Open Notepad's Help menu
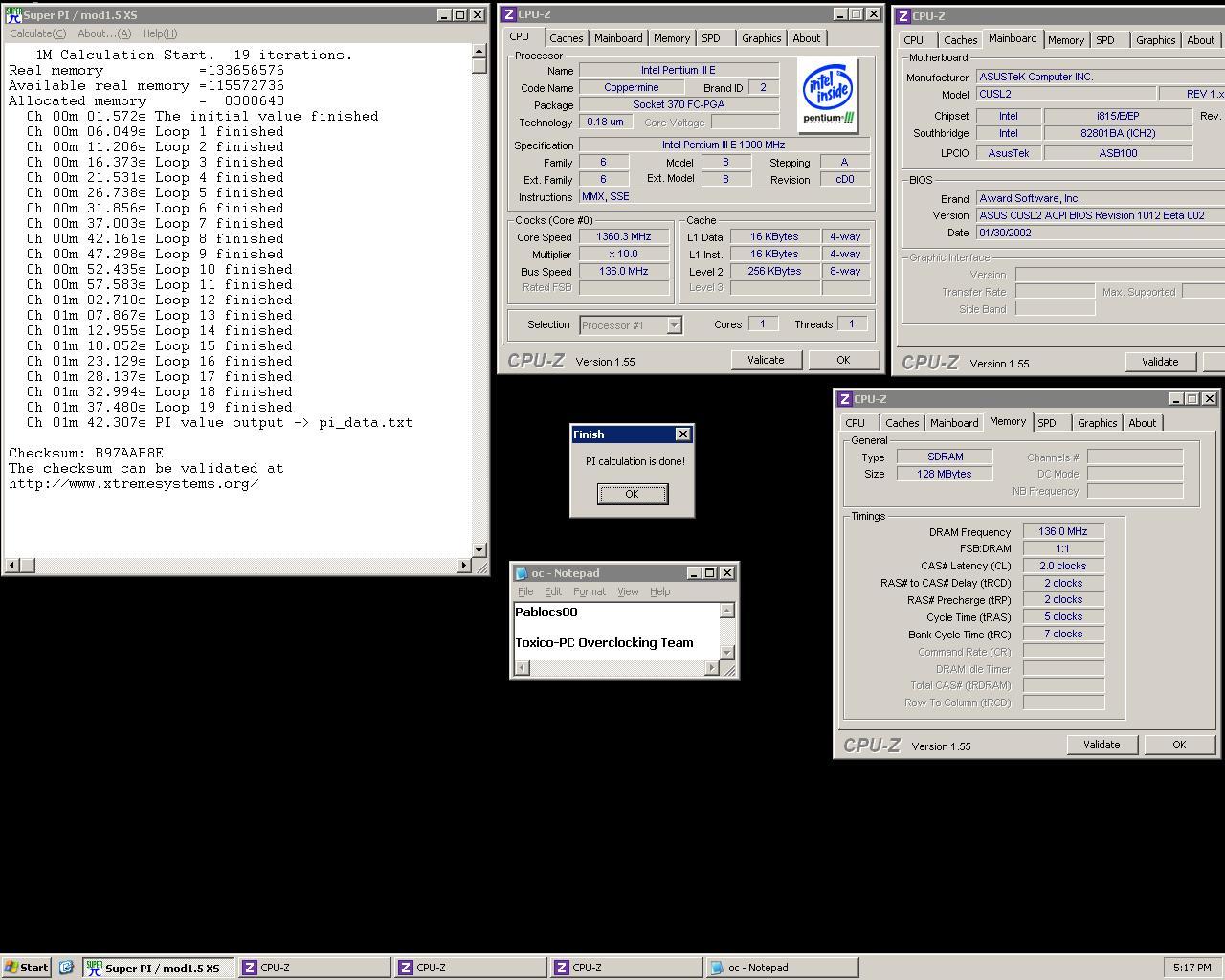 tap(660, 591)
